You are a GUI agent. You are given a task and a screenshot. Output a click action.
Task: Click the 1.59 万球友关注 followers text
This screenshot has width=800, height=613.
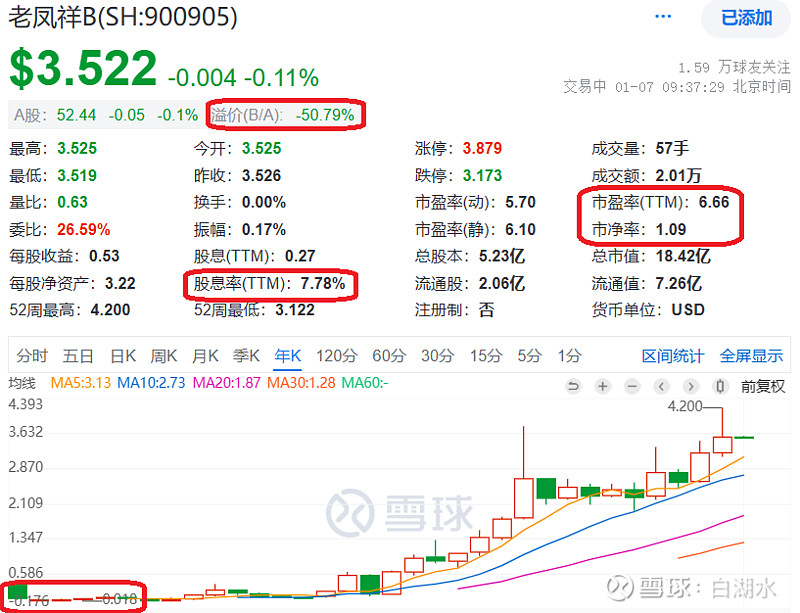(x=734, y=67)
